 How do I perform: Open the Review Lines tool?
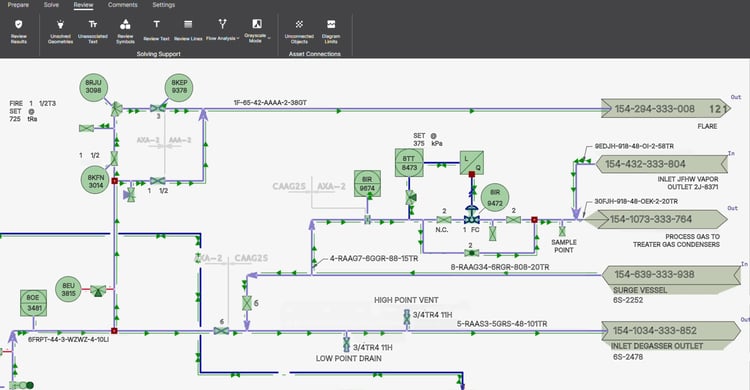(x=188, y=31)
